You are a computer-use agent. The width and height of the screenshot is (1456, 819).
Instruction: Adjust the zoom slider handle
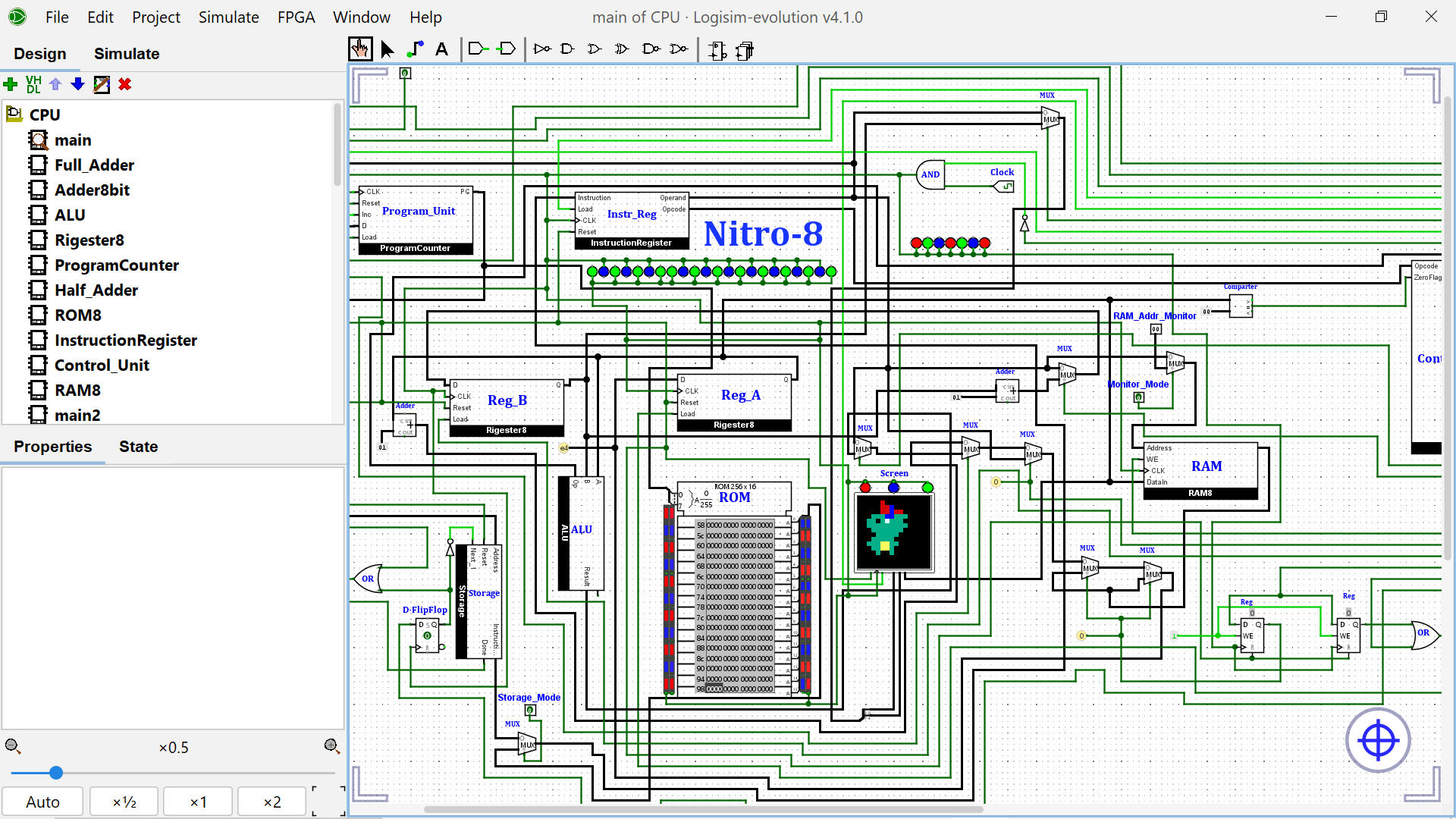[x=56, y=773]
